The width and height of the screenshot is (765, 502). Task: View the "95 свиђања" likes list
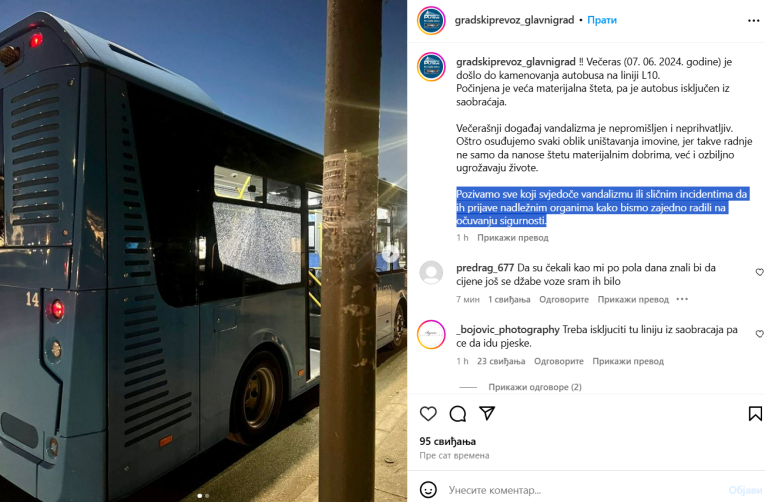(x=447, y=441)
